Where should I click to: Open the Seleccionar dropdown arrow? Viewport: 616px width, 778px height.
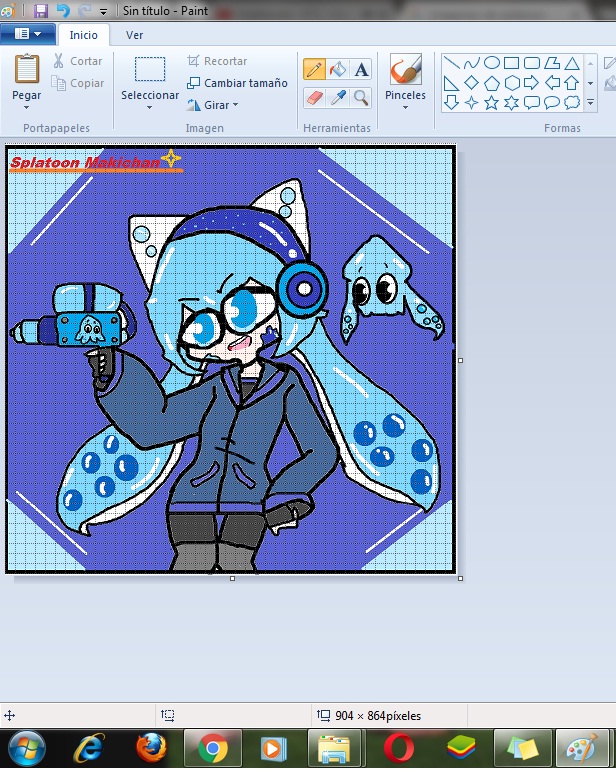pos(149,108)
